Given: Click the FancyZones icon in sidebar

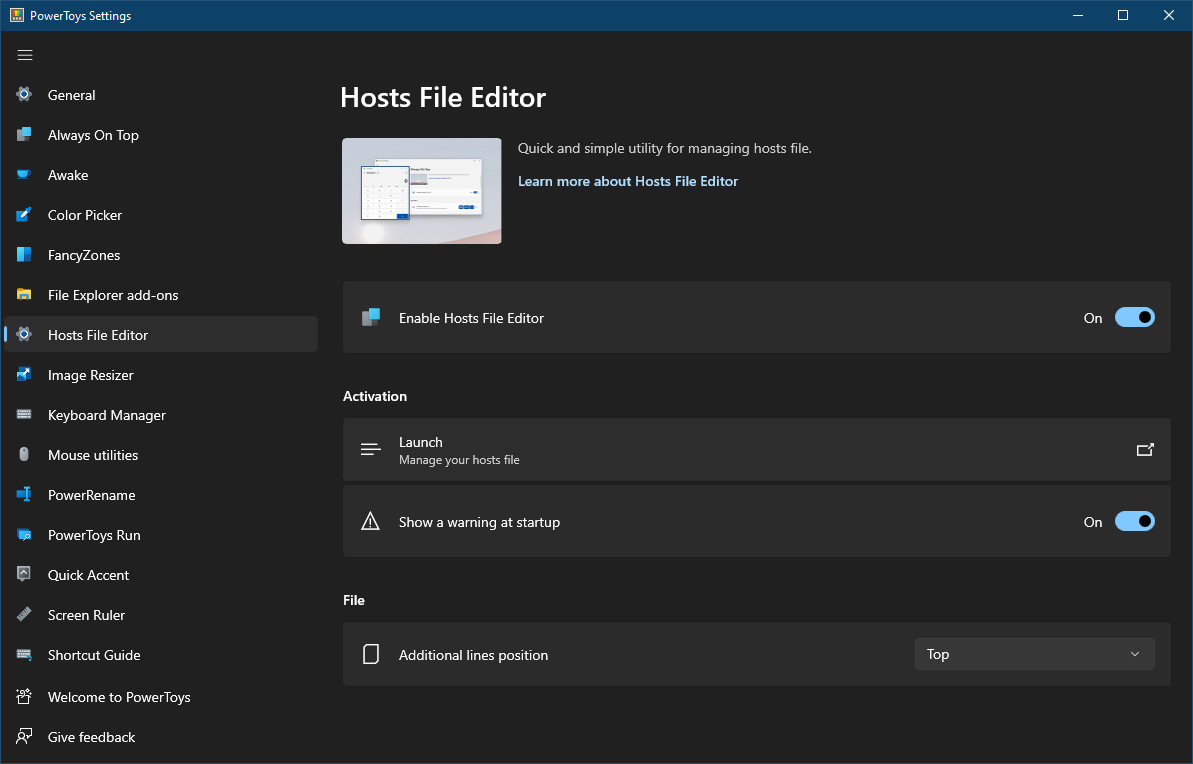Looking at the screenshot, I should click(25, 255).
